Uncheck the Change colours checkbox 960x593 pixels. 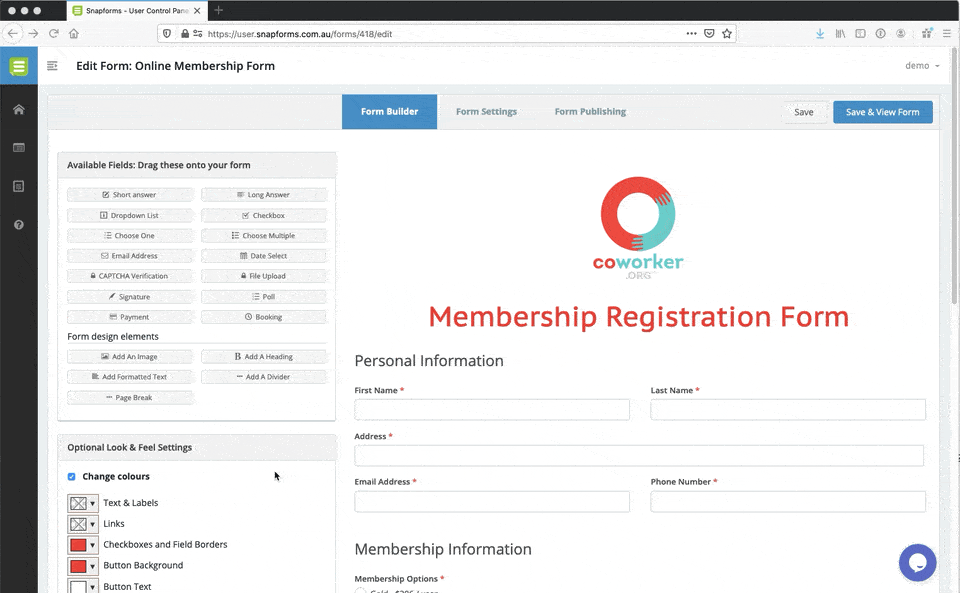click(72, 477)
